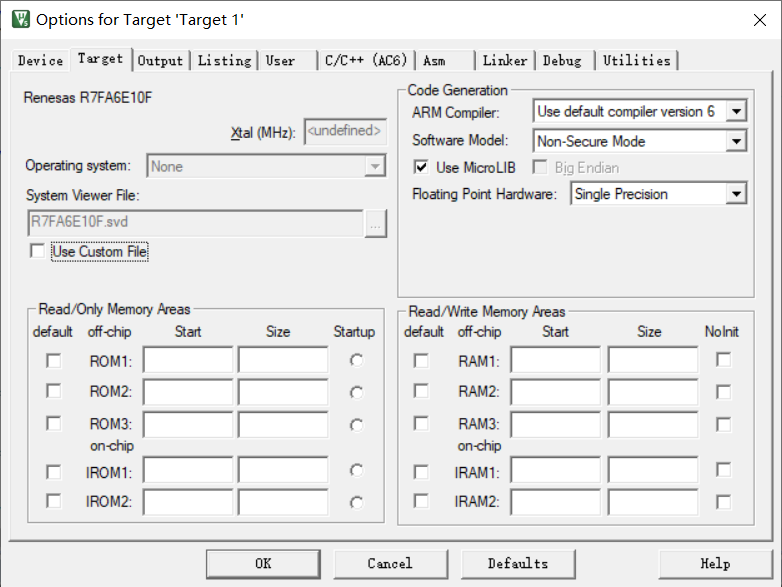Click the ROM1 Start address field
Image resolution: width=782 pixels, height=587 pixels.
pos(188,360)
